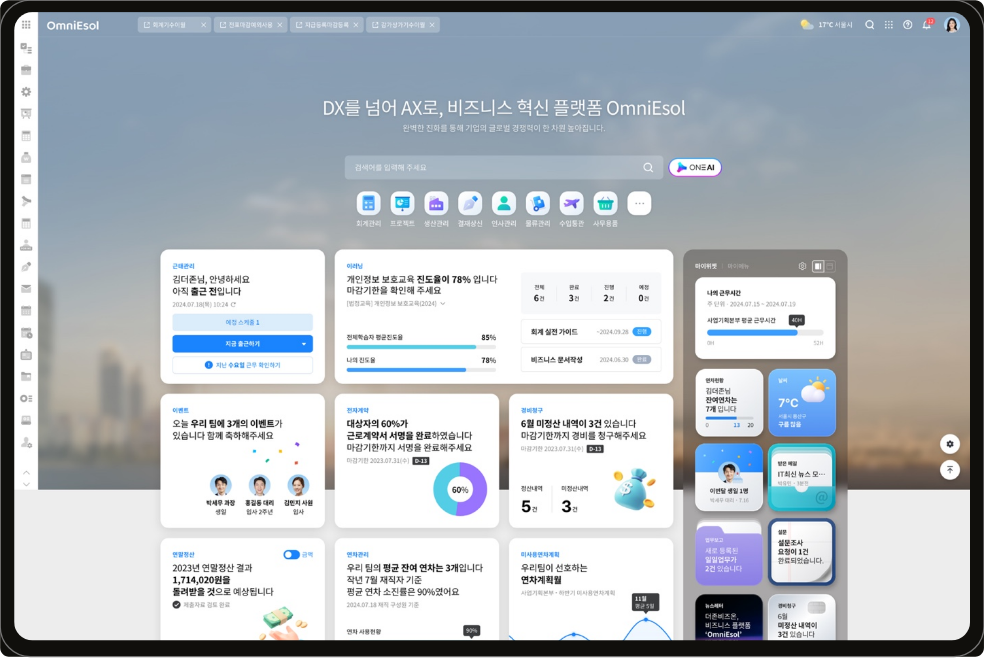Screen dimensions: 985x671
Task: Collapse sidebar with the up chevron
Action: point(26,472)
